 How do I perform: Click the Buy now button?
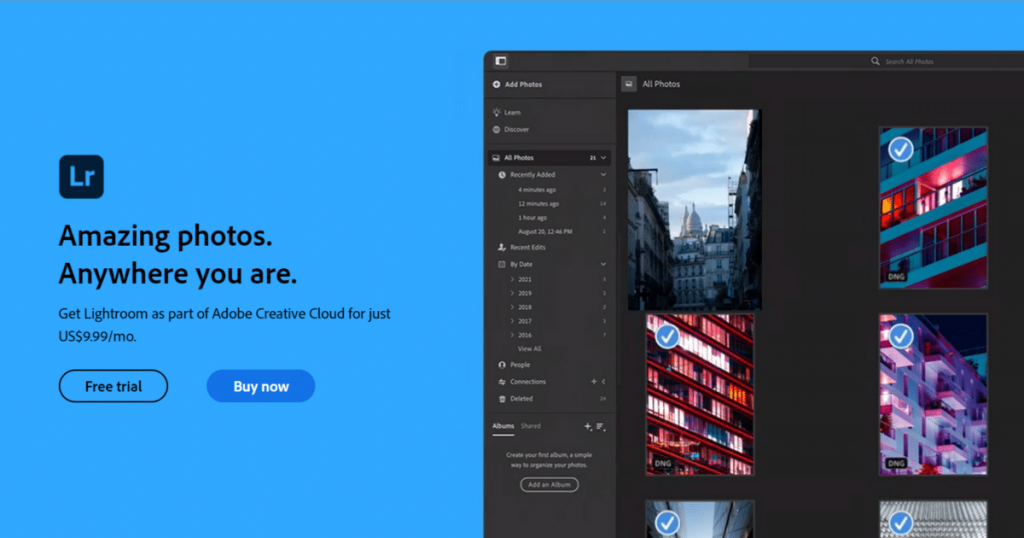pos(260,386)
